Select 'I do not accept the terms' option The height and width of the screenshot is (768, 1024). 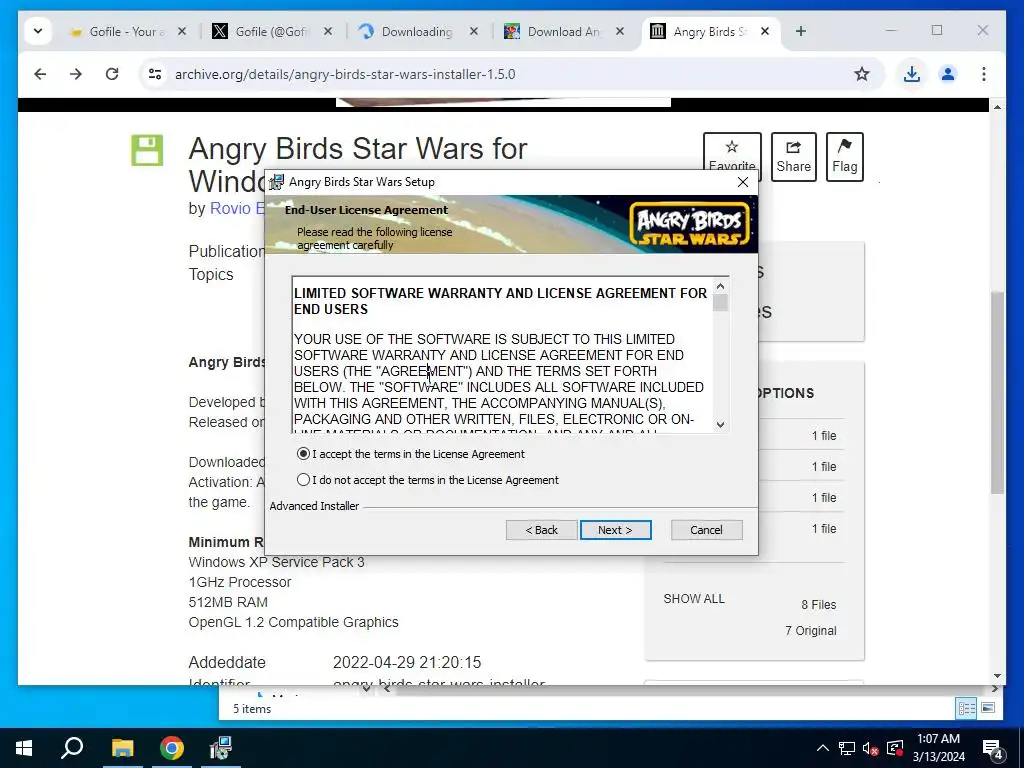pos(303,480)
